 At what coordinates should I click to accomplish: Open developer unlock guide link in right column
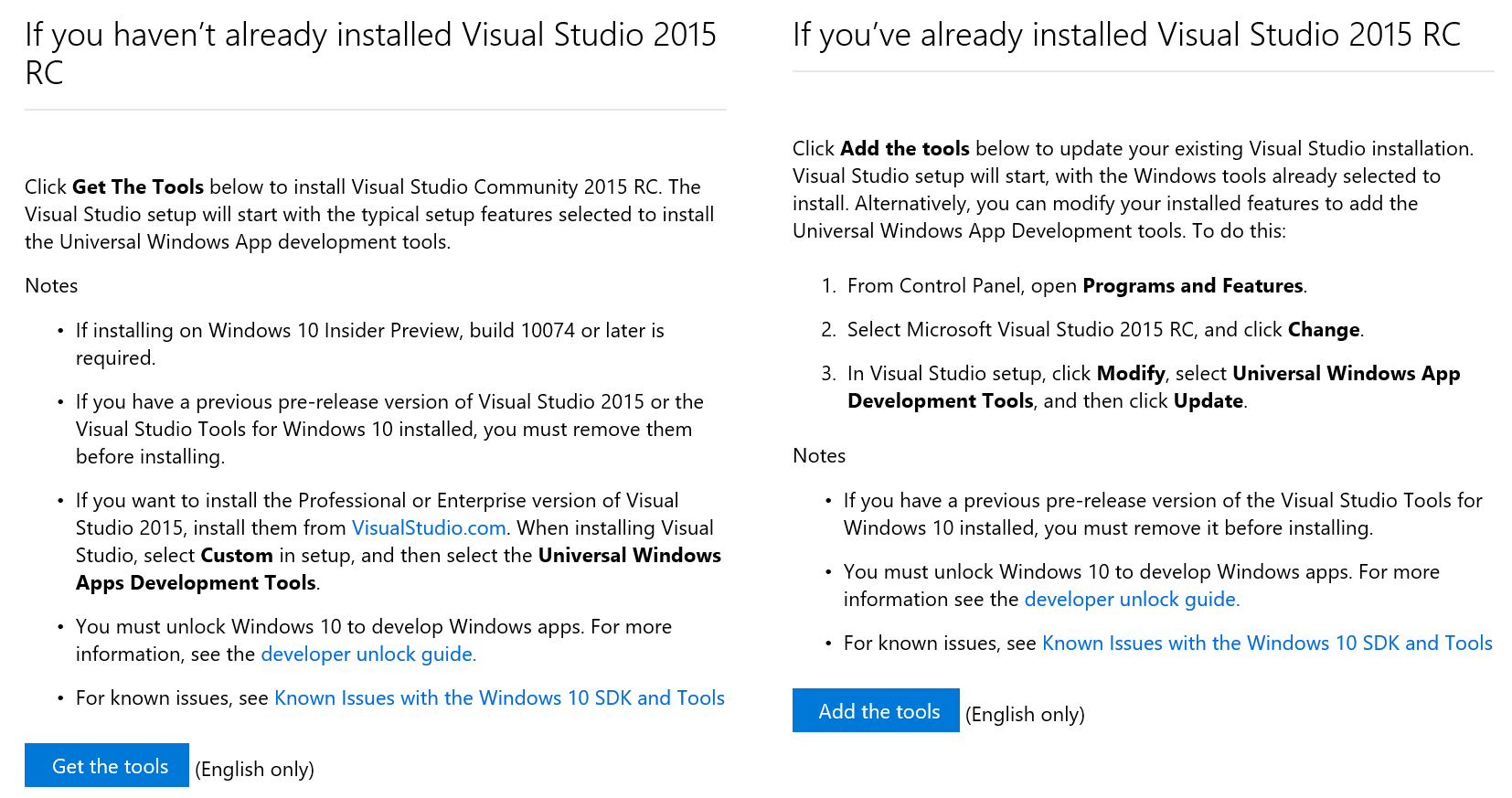click(1132, 599)
